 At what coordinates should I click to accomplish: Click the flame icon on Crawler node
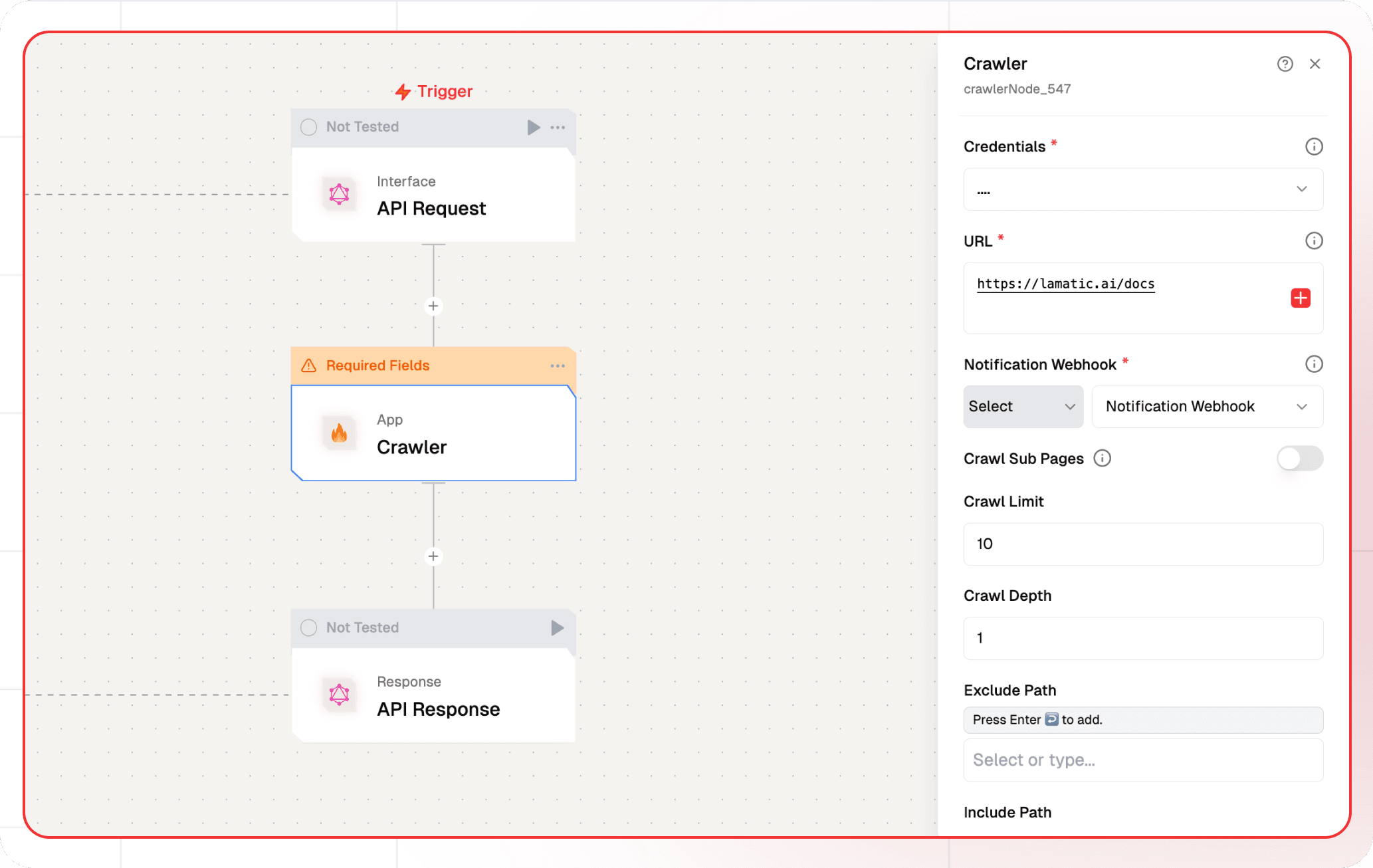pyautogui.click(x=339, y=433)
